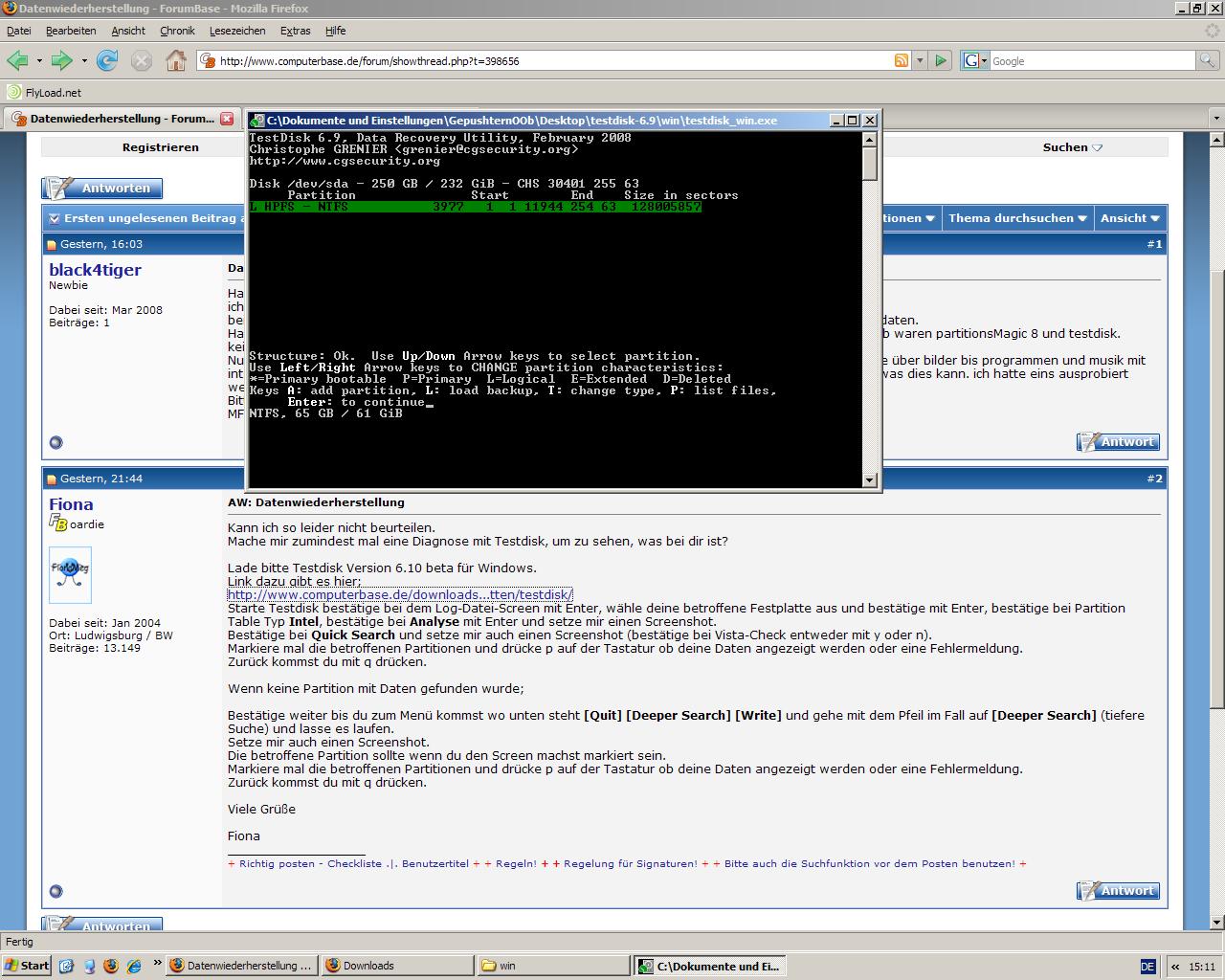Open black4tiger user profile link

(x=95, y=270)
